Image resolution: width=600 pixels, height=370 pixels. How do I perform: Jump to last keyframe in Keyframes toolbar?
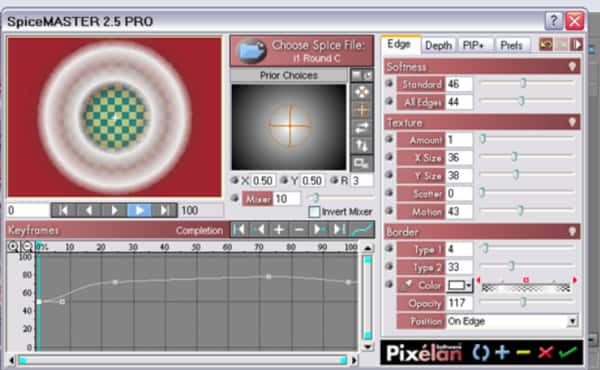(x=339, y=230)
